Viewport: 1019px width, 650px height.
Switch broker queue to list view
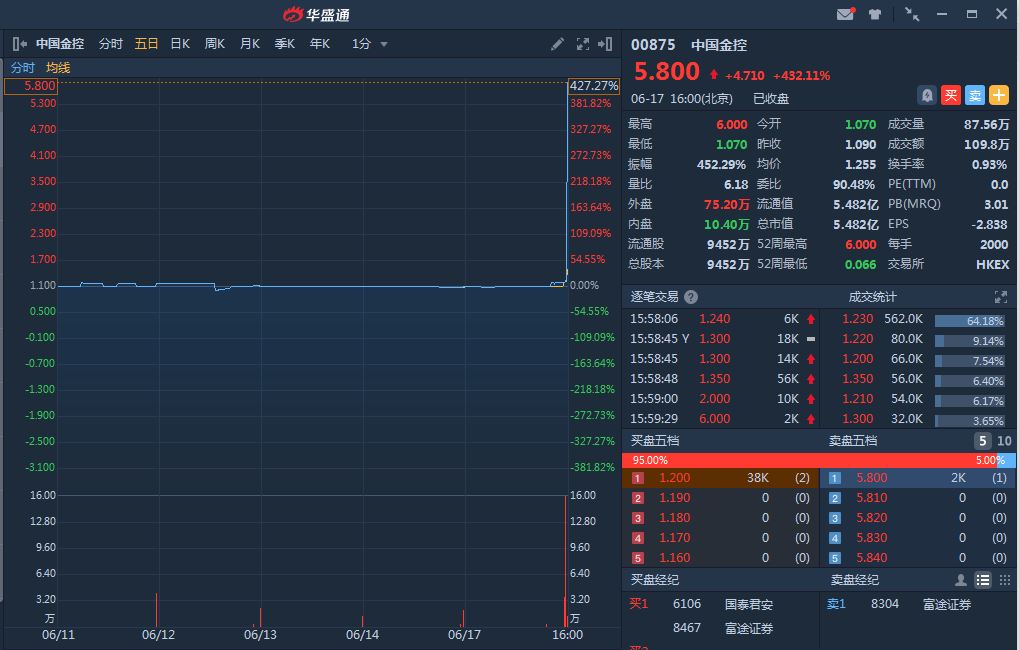pos(982,580)
